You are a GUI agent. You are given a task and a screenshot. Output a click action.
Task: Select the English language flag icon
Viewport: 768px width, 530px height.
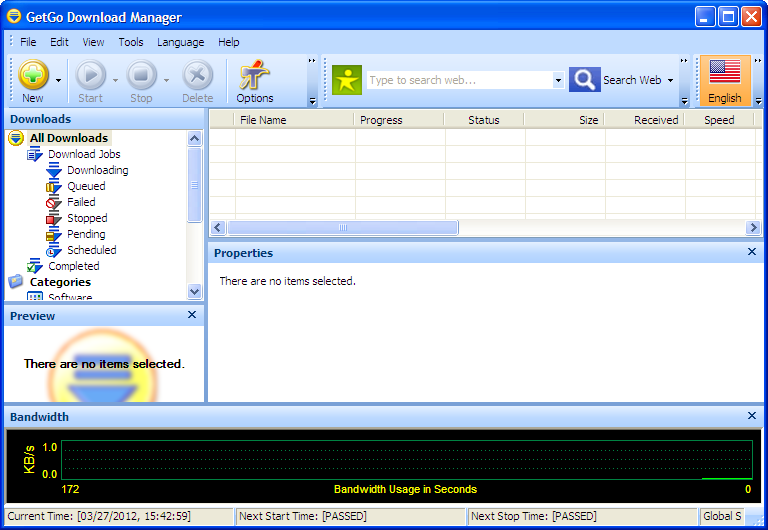coord(724,73)
